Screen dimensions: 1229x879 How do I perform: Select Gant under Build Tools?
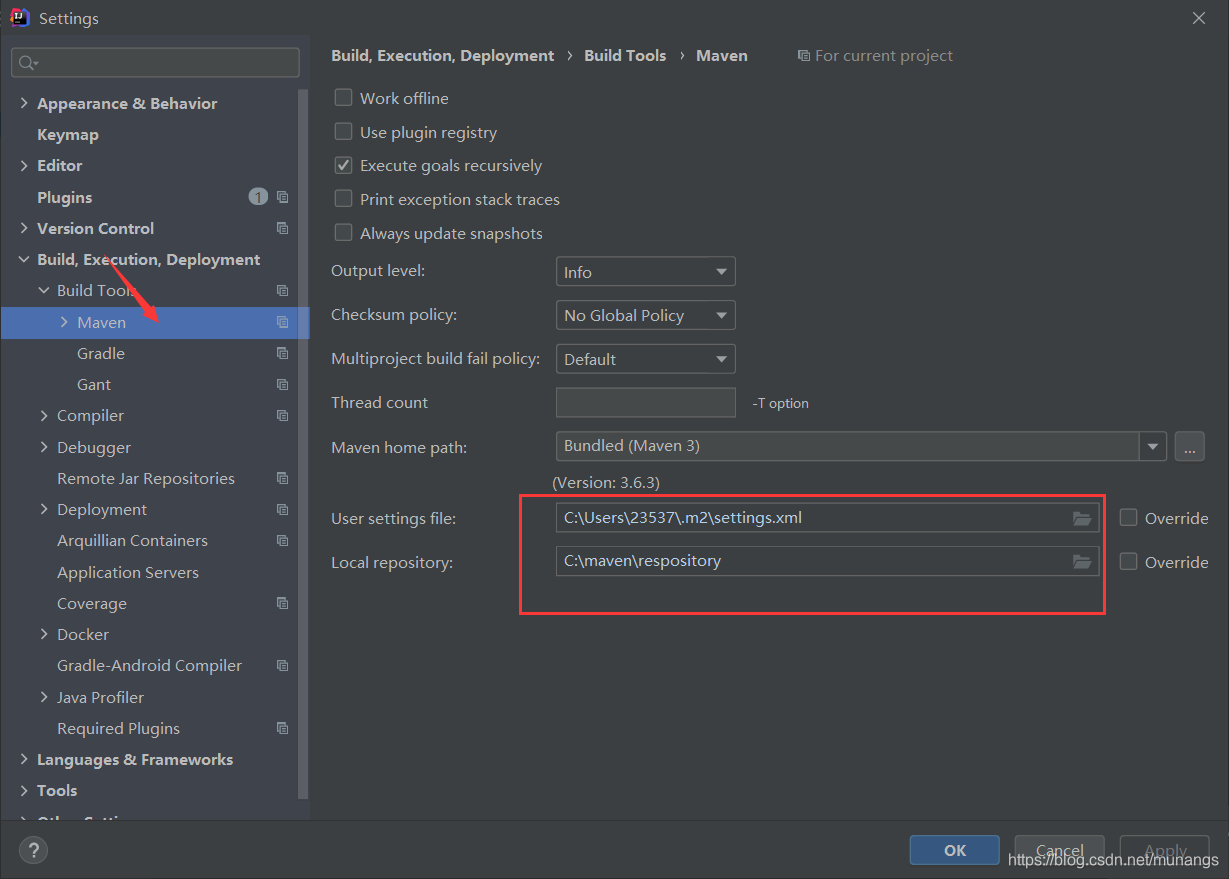[94, 384]
